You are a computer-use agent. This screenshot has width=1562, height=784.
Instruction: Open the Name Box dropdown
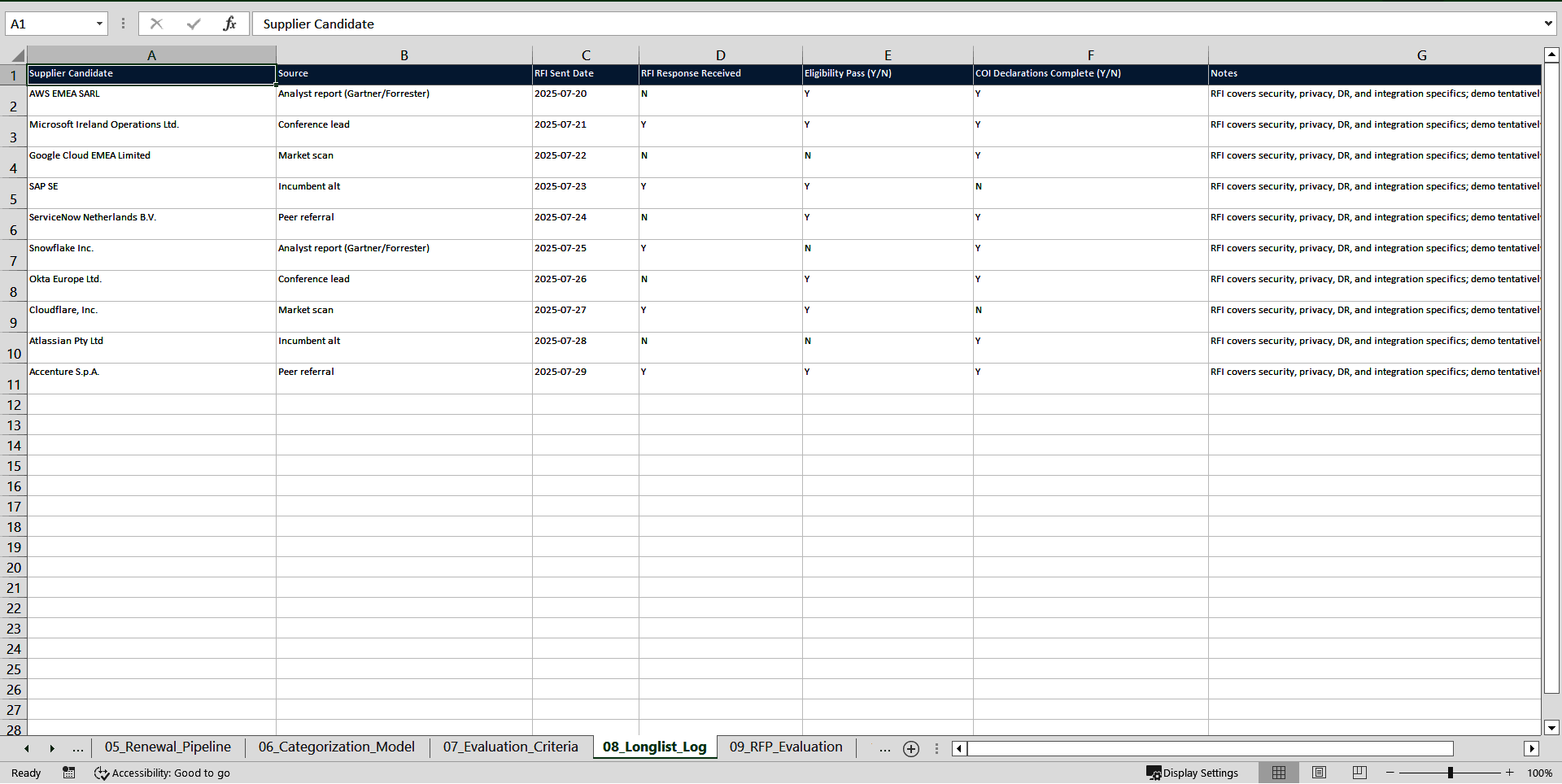pos(99,24)
